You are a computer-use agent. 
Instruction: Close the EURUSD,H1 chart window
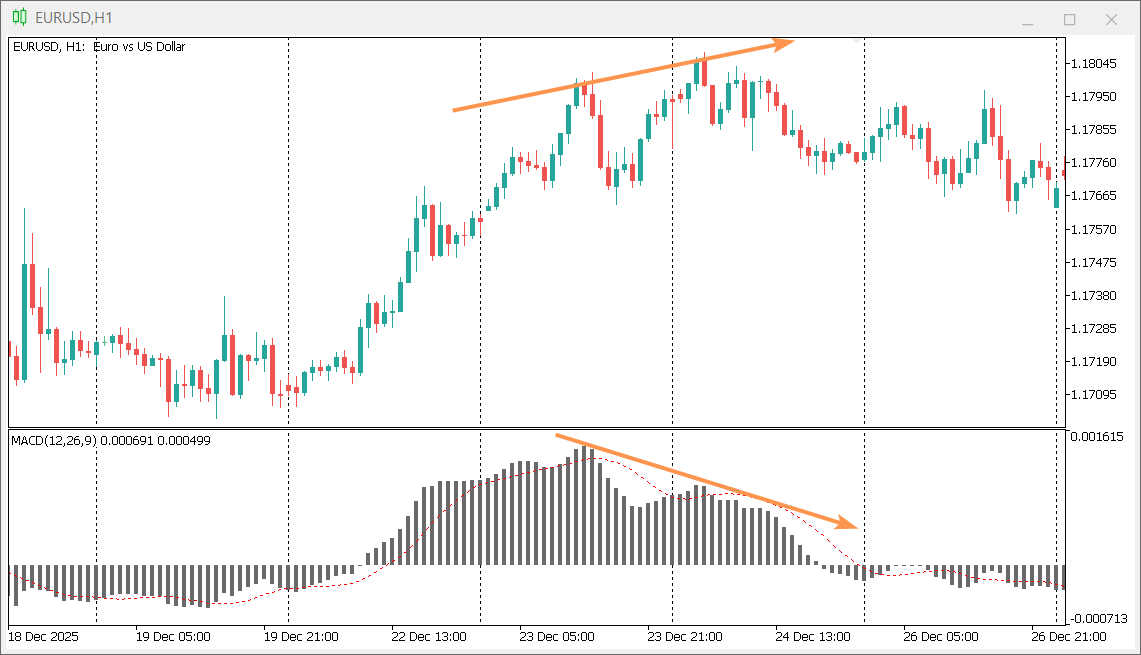(x=1111, y=19)
